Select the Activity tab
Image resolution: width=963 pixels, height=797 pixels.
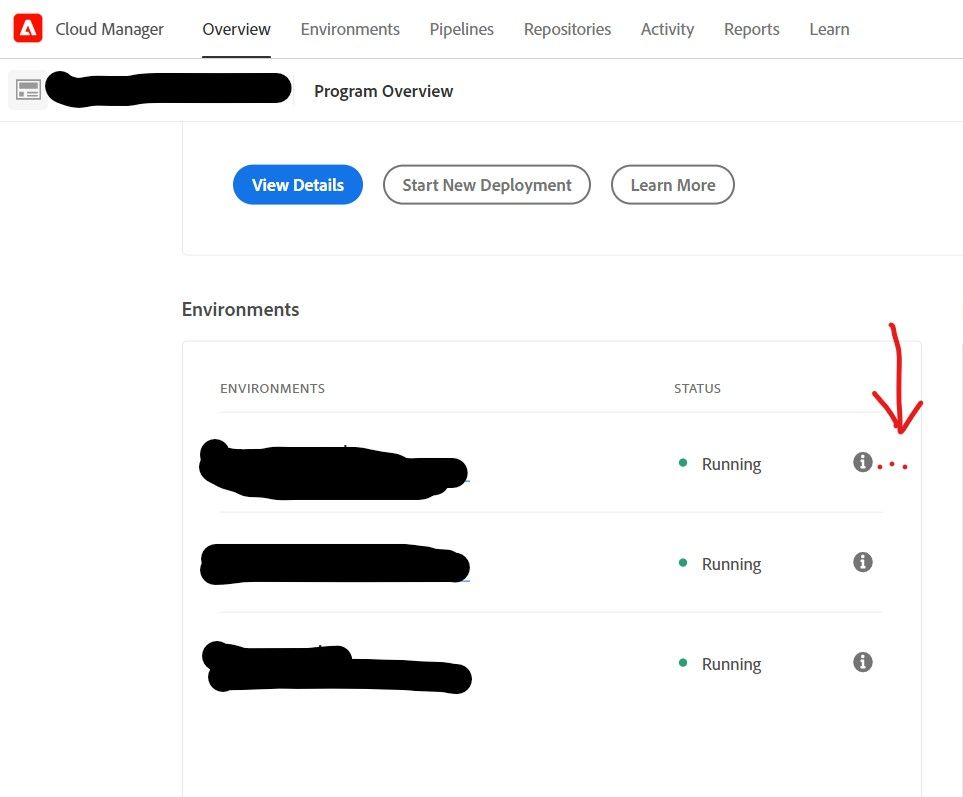pyautogui.click(x=667, y=29)
